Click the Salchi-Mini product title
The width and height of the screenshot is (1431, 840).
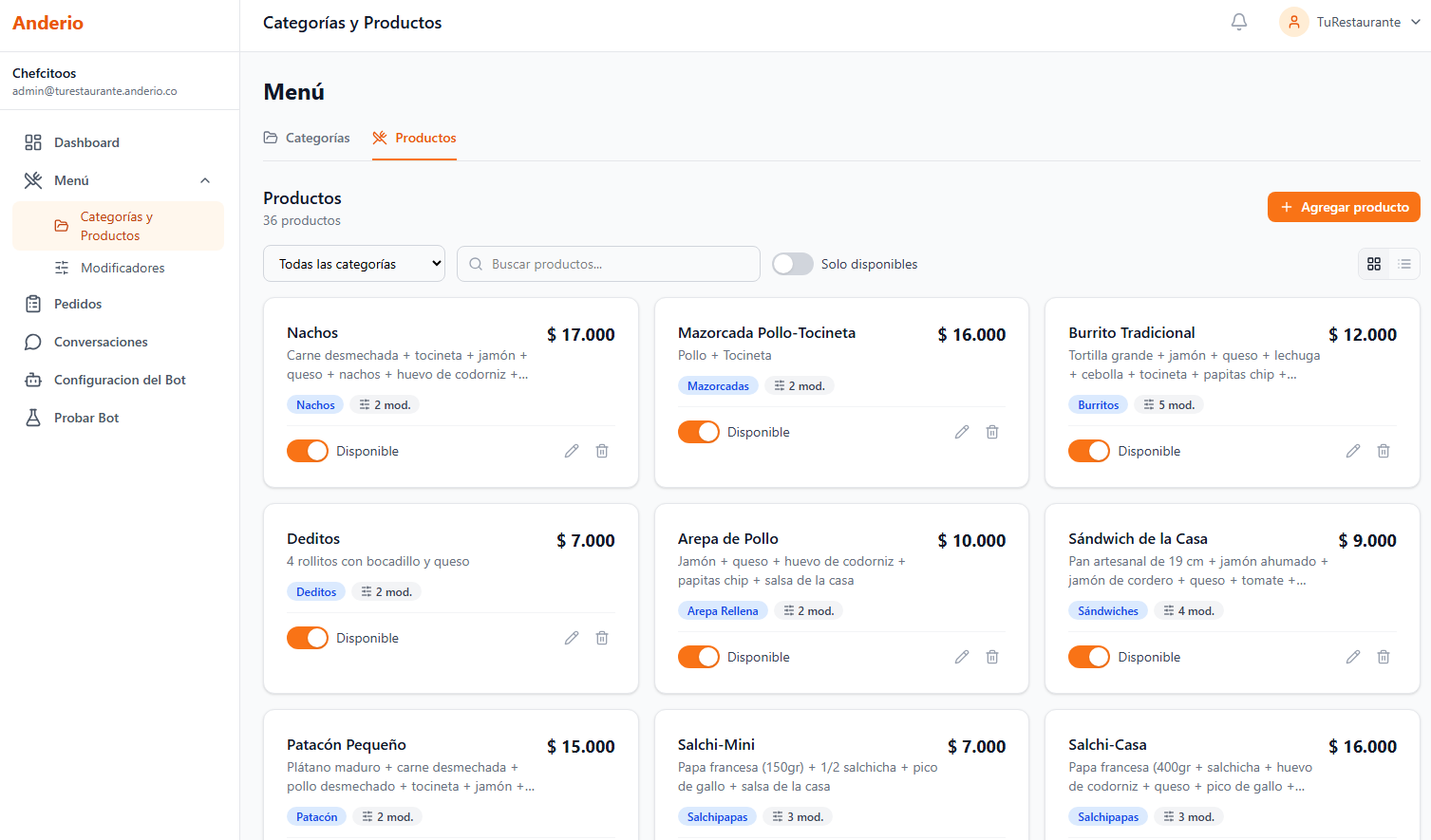point(716,745)
